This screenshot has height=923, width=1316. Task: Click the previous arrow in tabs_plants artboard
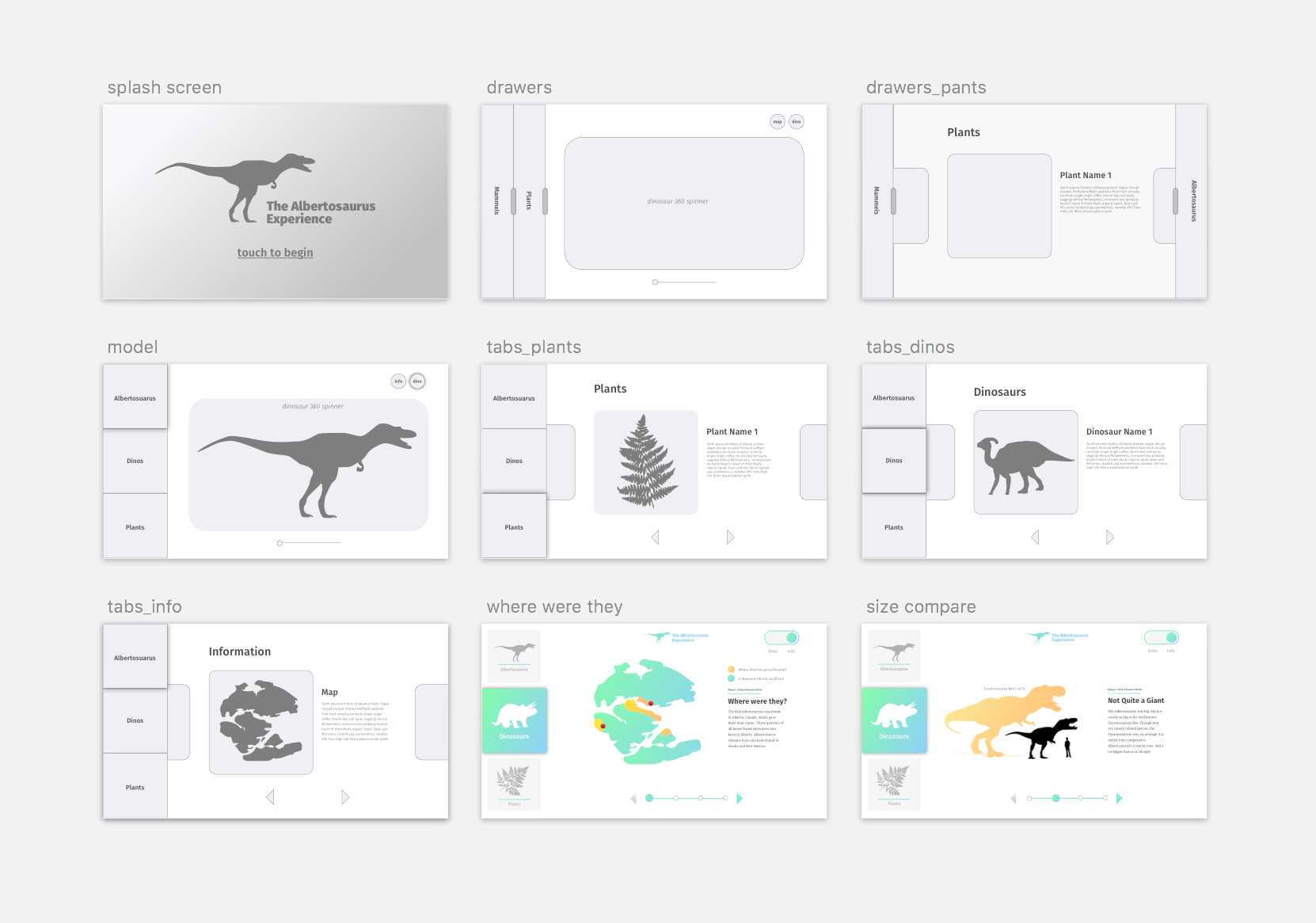[656, 537]
